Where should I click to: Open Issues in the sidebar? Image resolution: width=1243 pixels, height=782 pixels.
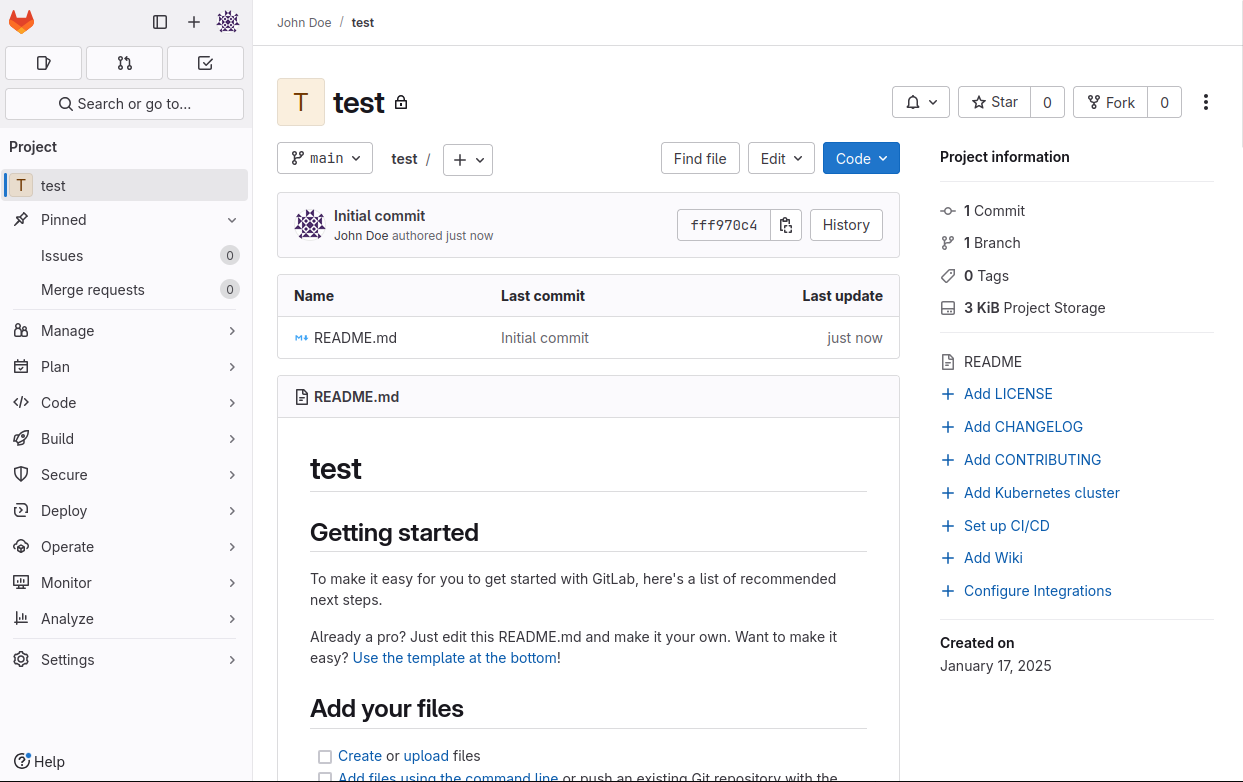coord(125,256)
